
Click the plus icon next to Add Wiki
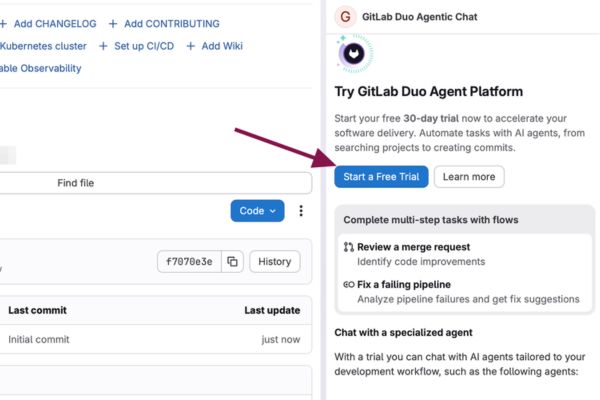pyautogui.click(x=191, y=46)
